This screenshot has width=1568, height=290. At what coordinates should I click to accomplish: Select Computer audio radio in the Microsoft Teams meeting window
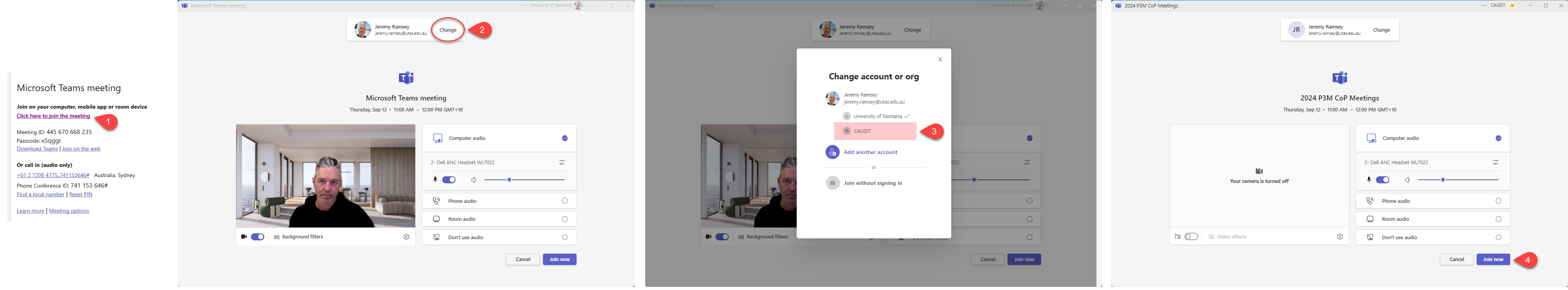tap(565, 138)
